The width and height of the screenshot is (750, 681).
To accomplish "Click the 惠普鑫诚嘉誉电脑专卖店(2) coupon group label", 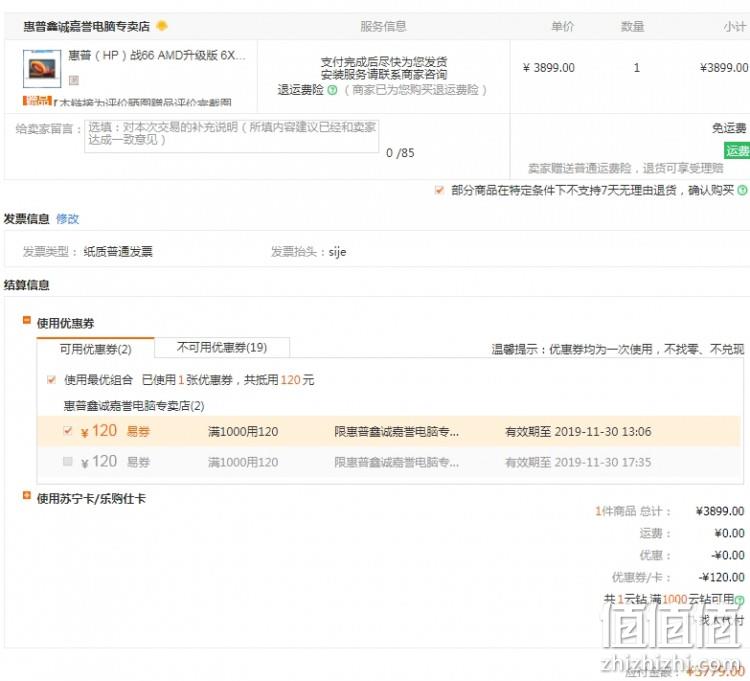I will pyautogui.click(x=134, y=406).
